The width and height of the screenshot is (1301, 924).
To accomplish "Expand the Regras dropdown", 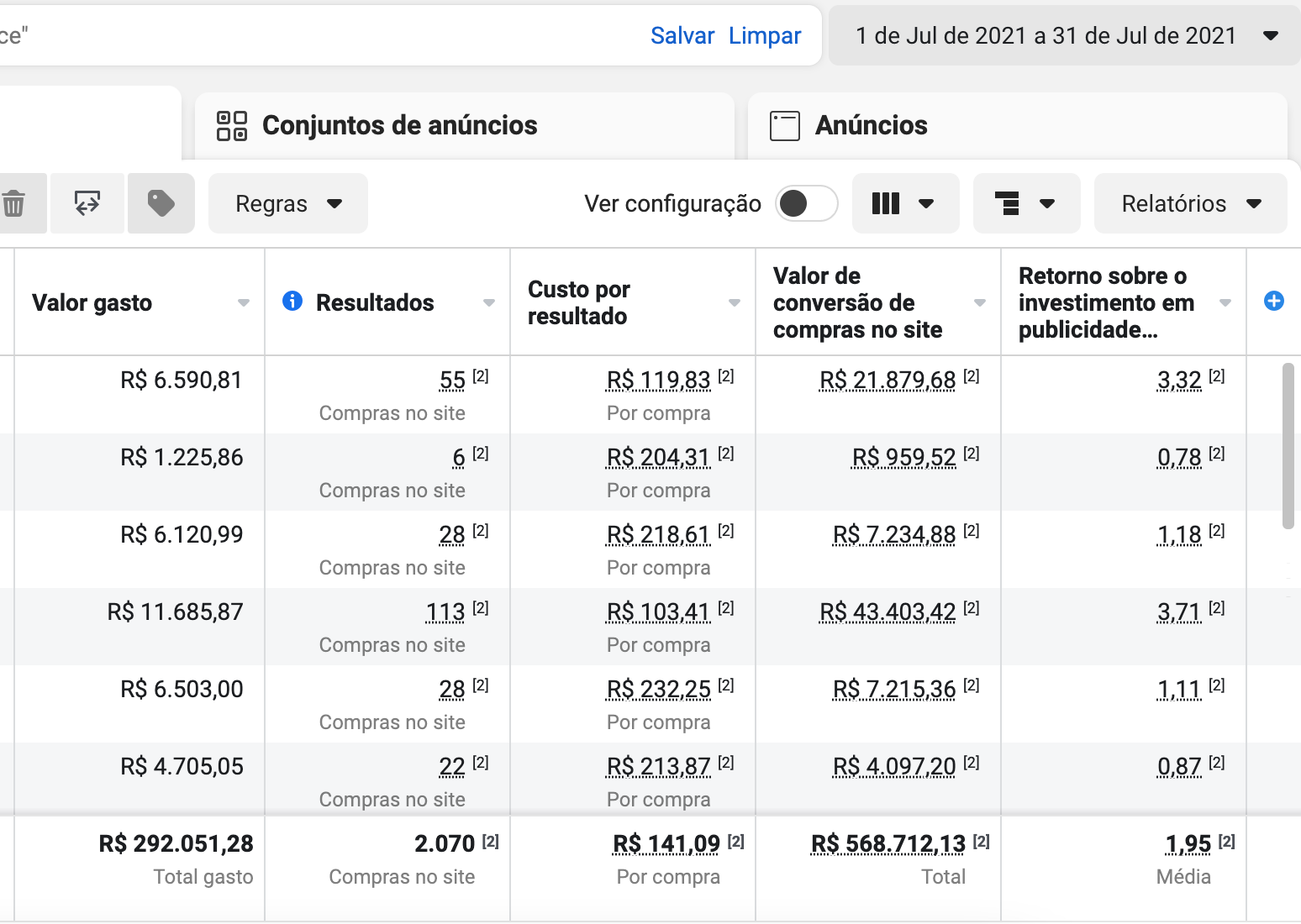I will (x=288, y=203).
